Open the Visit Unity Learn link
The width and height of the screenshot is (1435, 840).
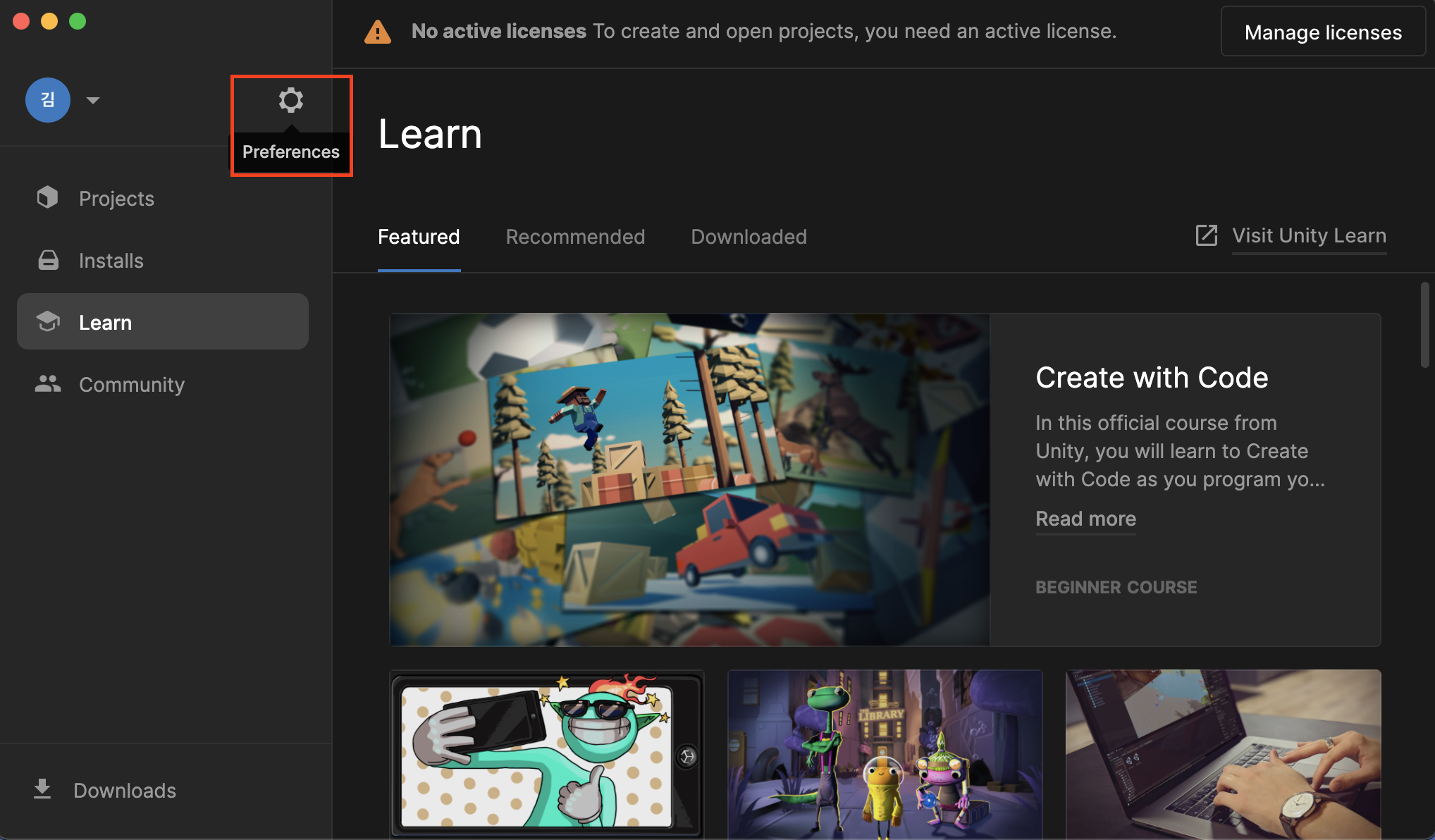coord(1309,235)
